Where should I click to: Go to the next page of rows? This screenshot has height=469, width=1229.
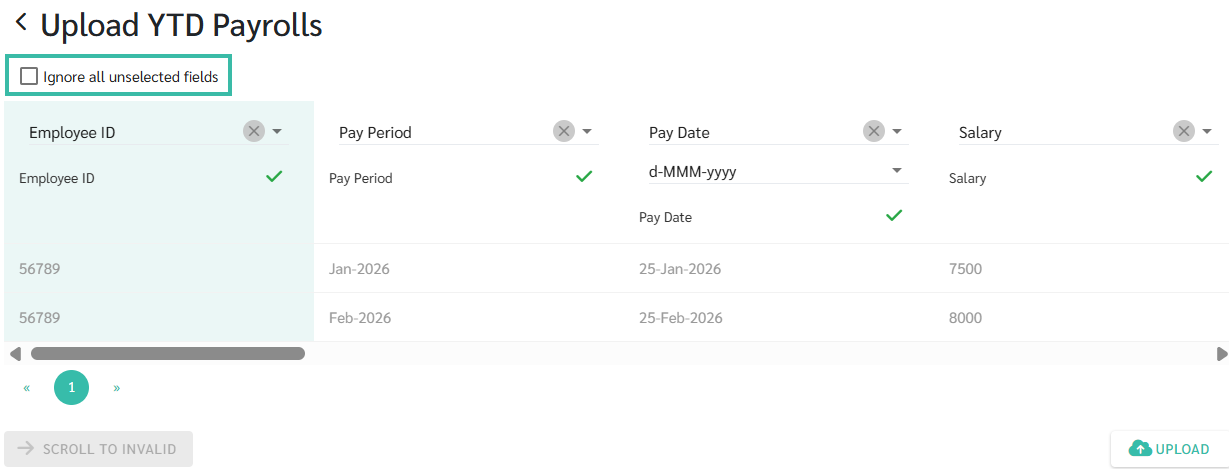pyautogui.click(x=117, y=387)
